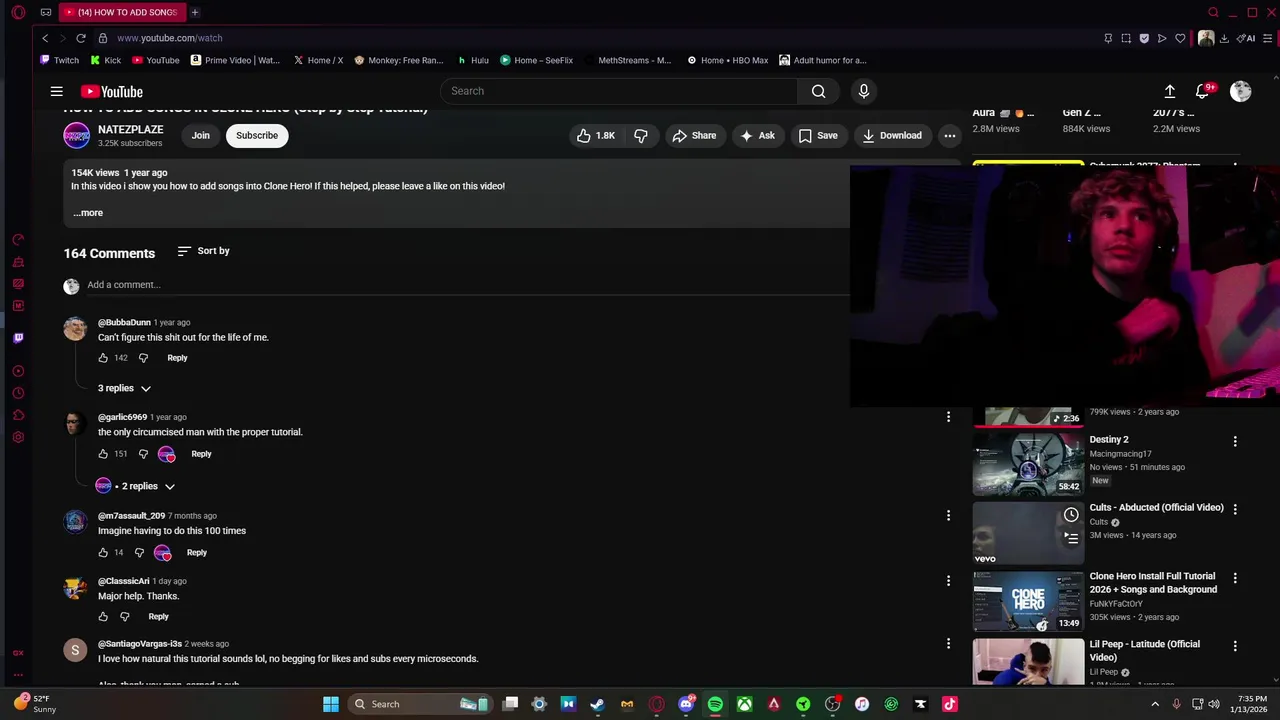This screenshot has height=720, width=1280.
Task: Reply to @BubbaDunn's comment
Action: 177,358
